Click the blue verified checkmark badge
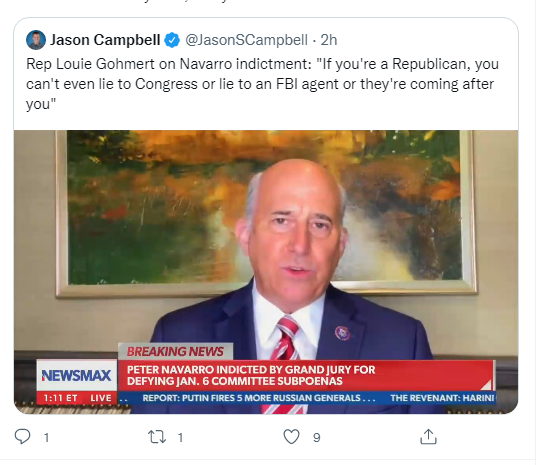Screen dimensions: 549x465 (172, 40)
